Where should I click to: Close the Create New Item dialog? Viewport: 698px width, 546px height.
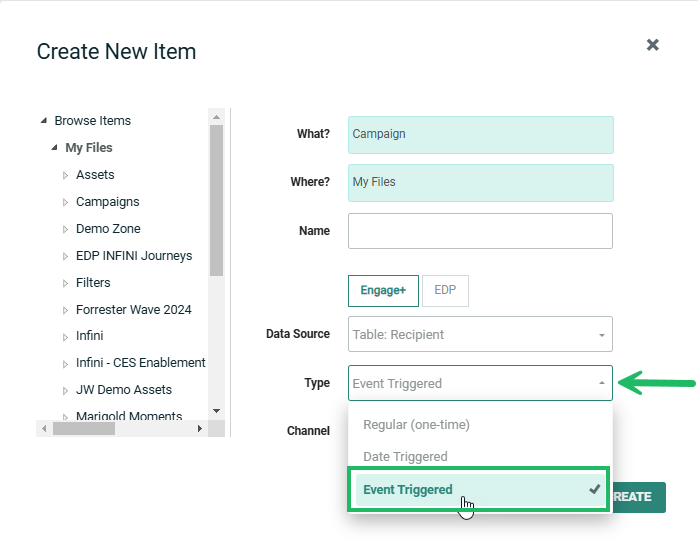(652, 45)
